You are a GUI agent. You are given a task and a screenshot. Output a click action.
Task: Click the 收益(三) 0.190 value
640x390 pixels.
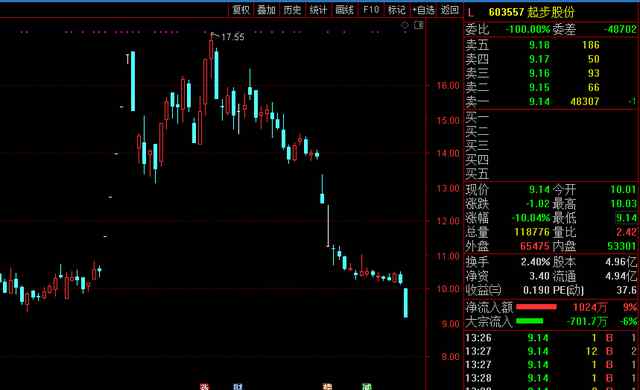pos(536,290)
